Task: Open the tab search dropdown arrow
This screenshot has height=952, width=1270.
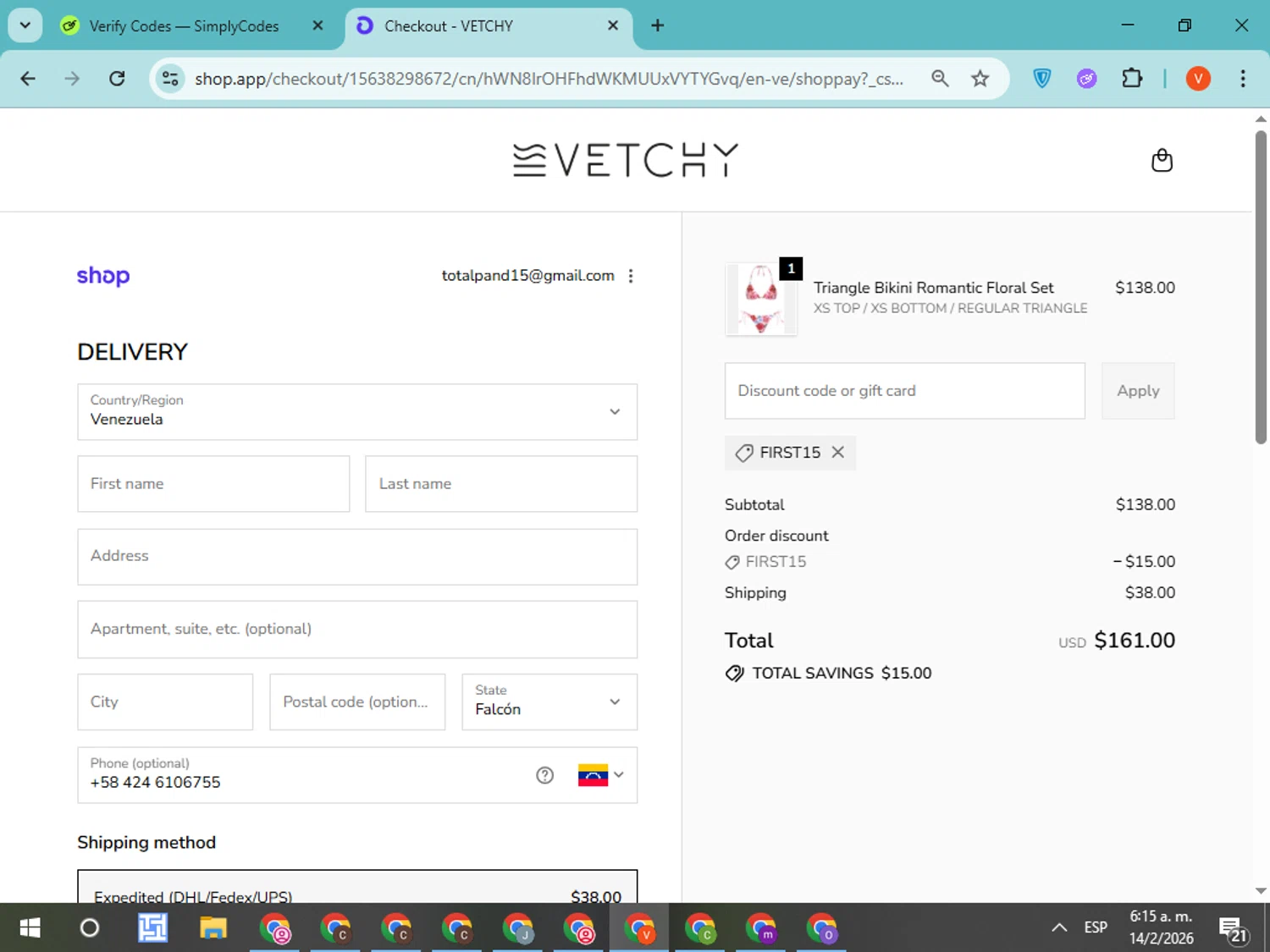Action: pos(25,25)
